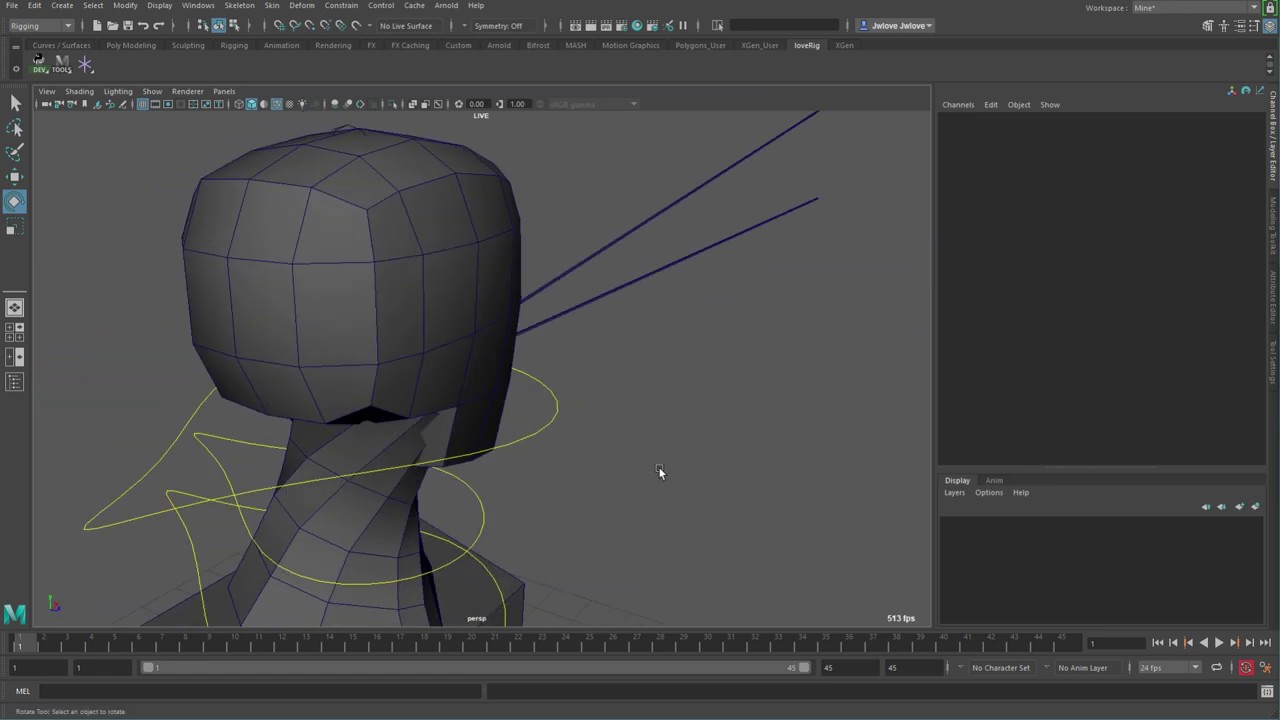Toggle playback loop mode icon
The image size is (1280, 720).
tap(1216, 667)
